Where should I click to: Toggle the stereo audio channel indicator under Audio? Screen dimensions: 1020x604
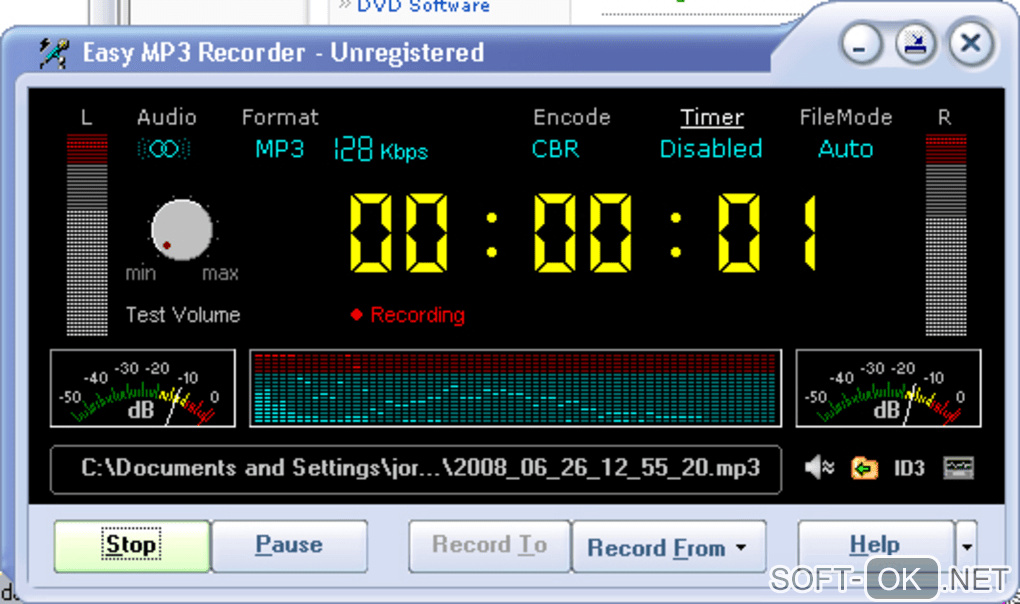[x=164, y=149]
